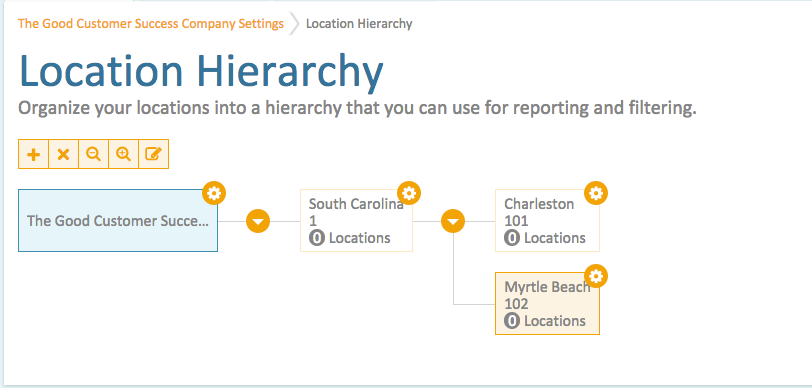Screen dimensions: 812x388
Task: Zoom in the hierarchy with plus magnifier
Action: point(123,154)
